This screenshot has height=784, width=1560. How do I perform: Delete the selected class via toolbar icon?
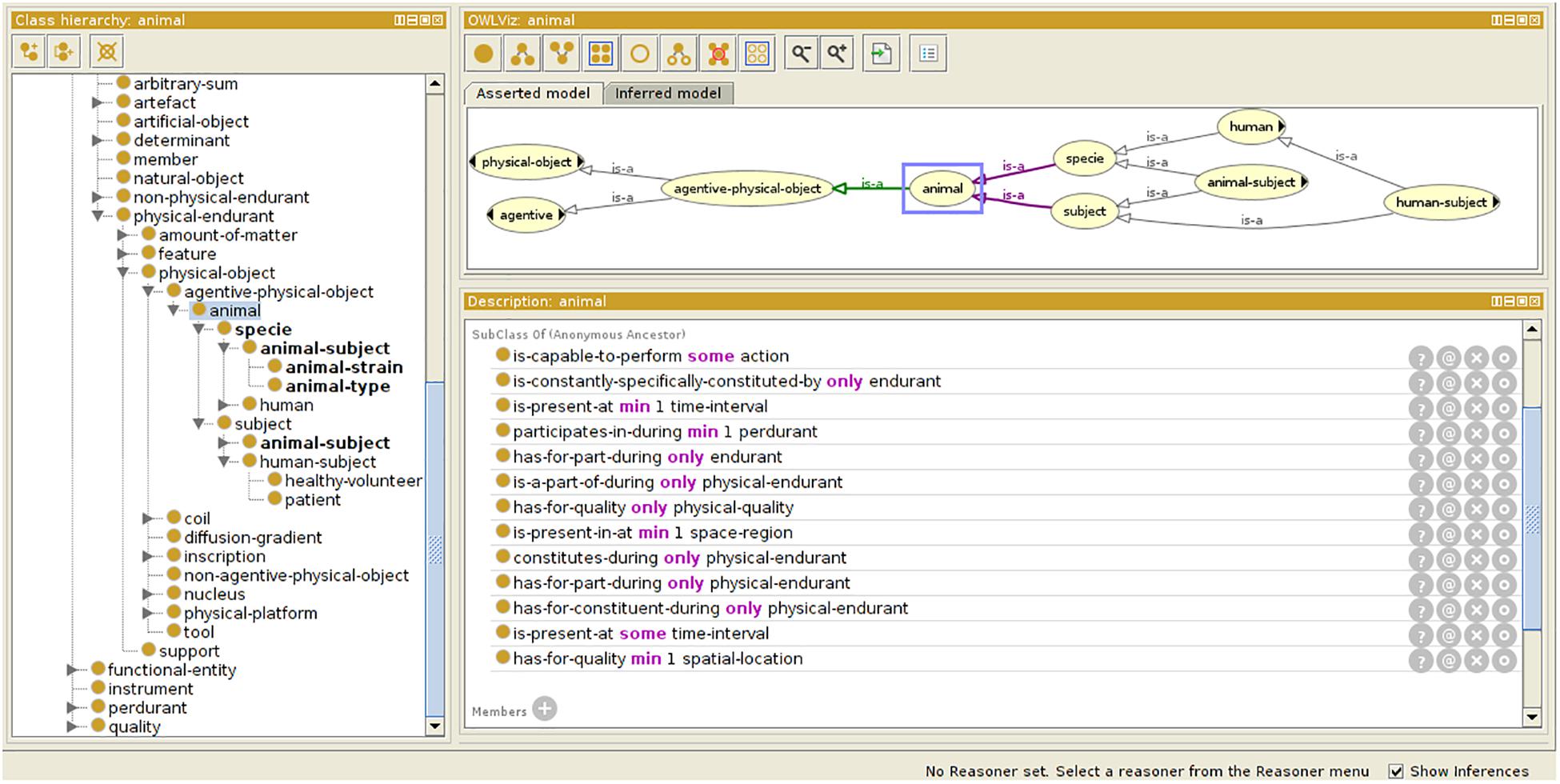(x=106, y=52)
